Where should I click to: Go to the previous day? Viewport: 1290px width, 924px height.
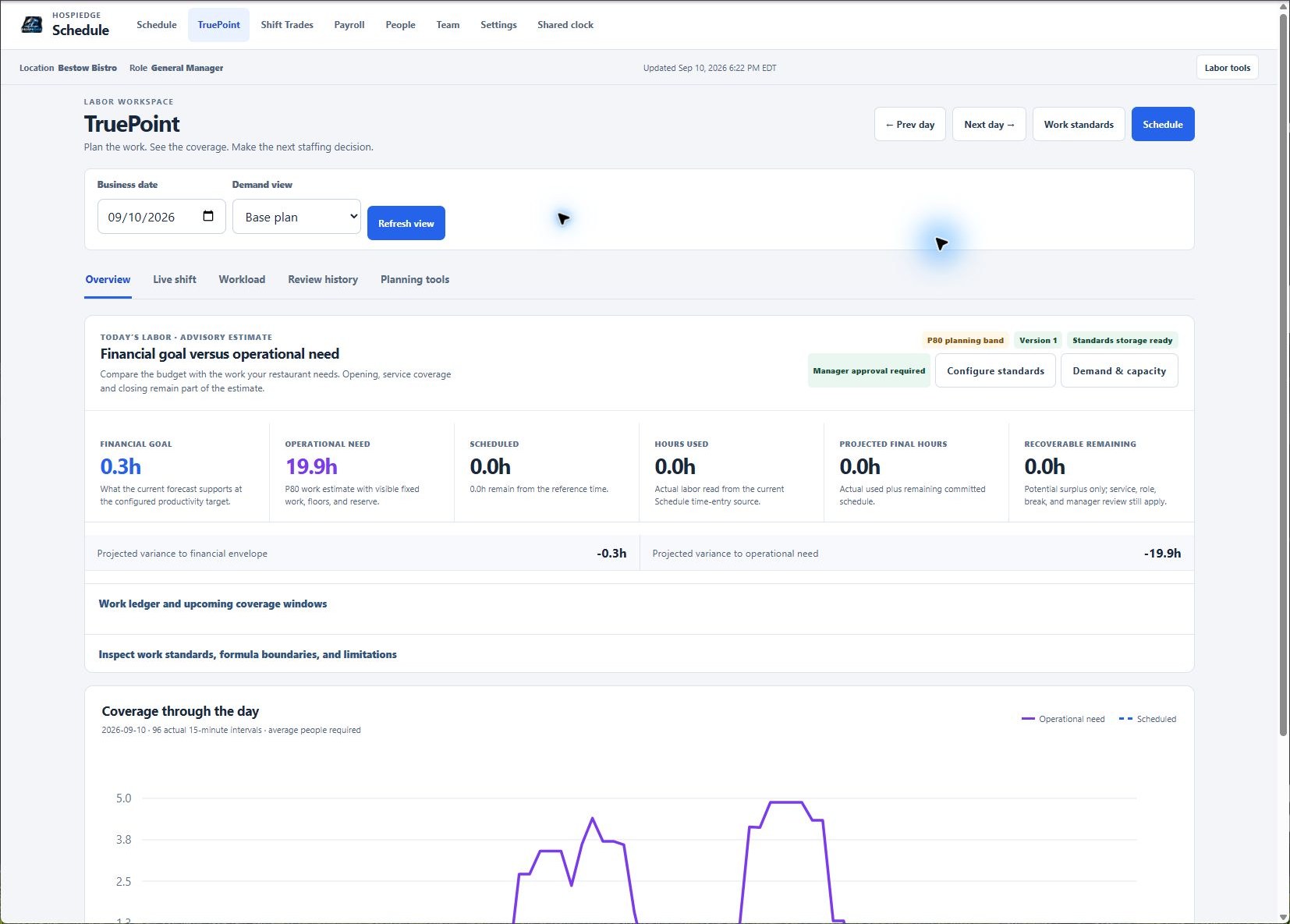[909, 124]
